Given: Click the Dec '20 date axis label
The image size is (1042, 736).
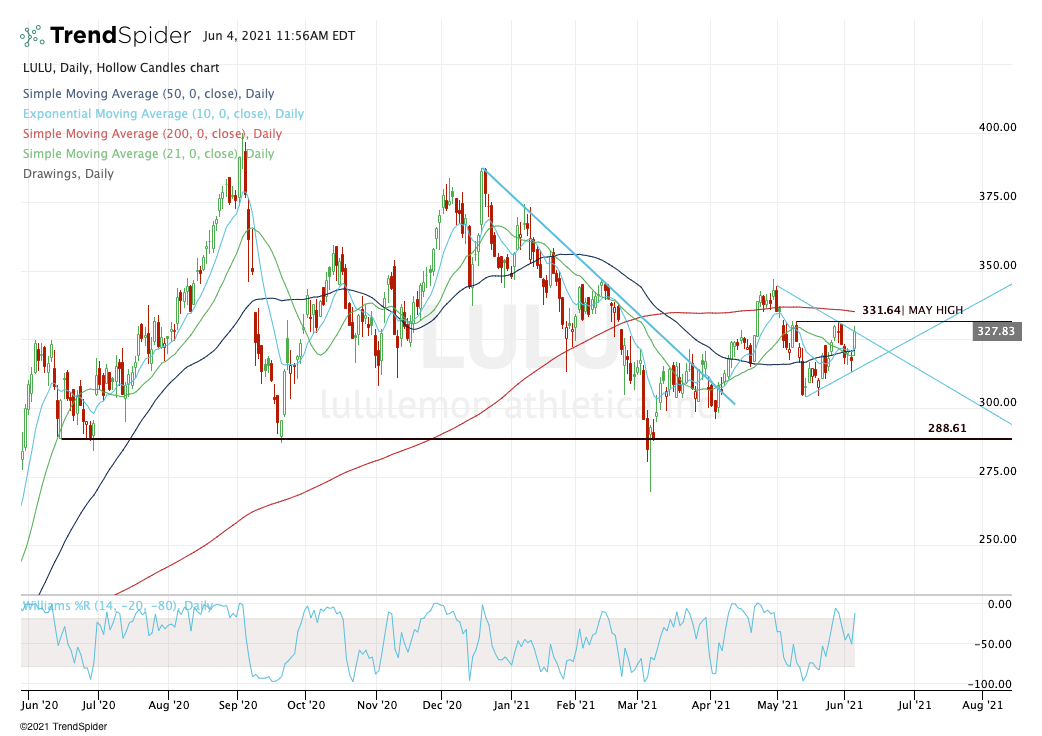Looking at the screenshot, I should click(x=442, y=705).
